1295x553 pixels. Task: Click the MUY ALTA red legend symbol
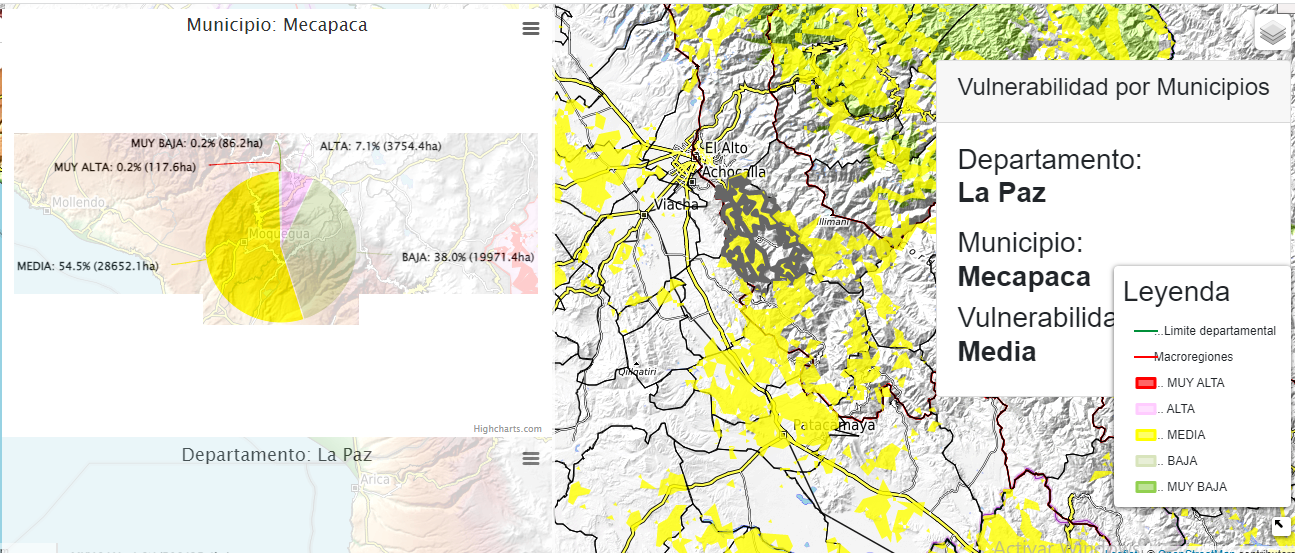tap(1146, 383)
